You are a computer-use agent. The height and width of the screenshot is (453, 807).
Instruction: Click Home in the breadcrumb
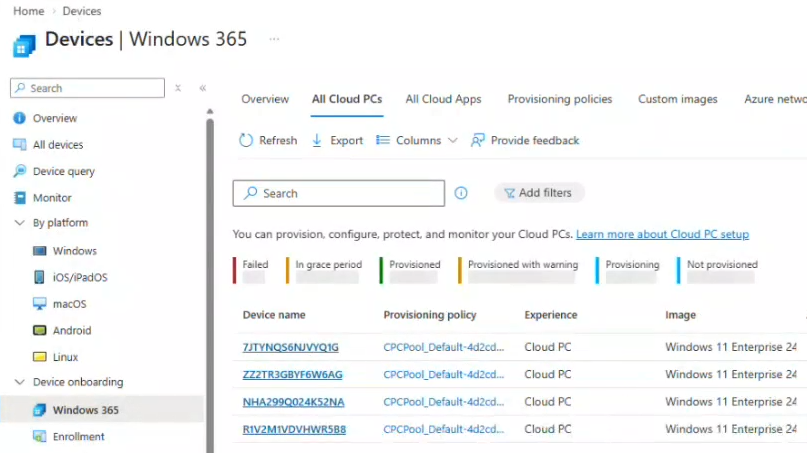pyautogui.click(x=29, y=11)
